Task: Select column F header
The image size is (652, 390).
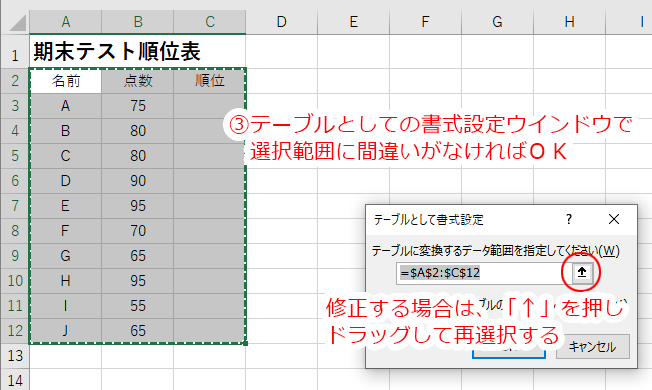Action: click(425, 22)
